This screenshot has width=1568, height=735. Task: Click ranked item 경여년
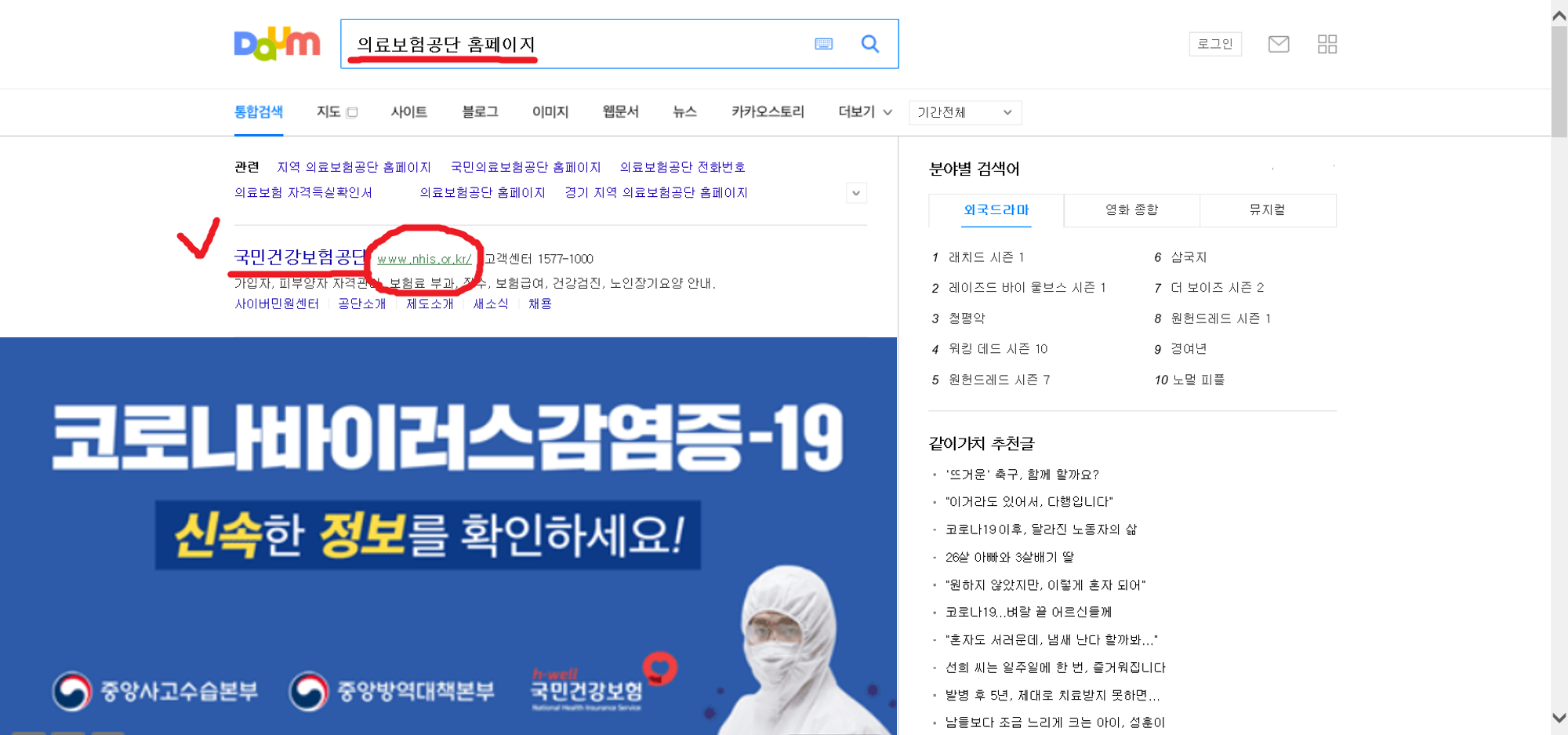pyautogui.click(x=1189, y=349)
